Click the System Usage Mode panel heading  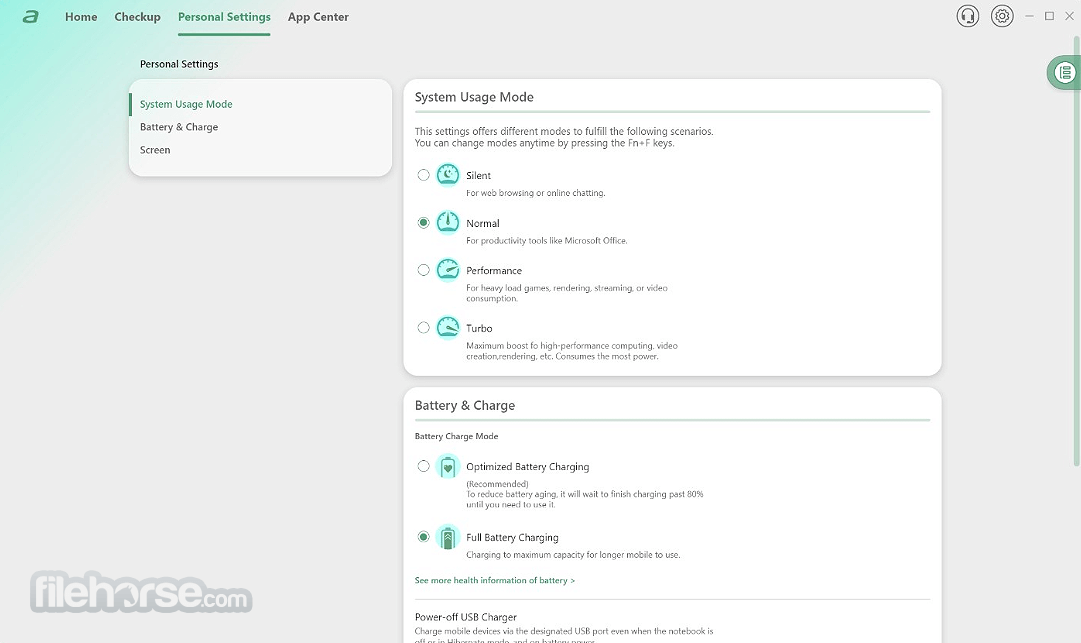coord(474,97)
